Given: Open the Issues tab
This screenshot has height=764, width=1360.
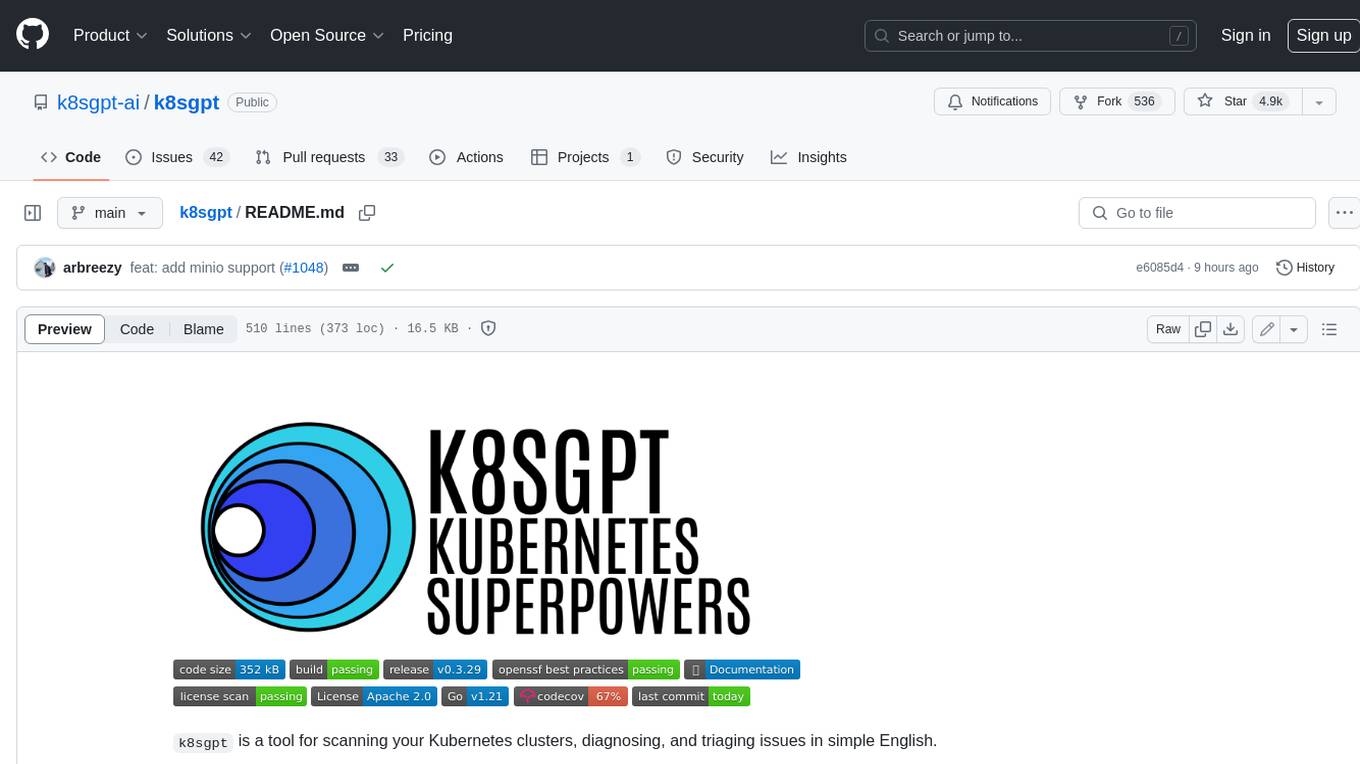Looking at the screenshot, I should 177,157.
